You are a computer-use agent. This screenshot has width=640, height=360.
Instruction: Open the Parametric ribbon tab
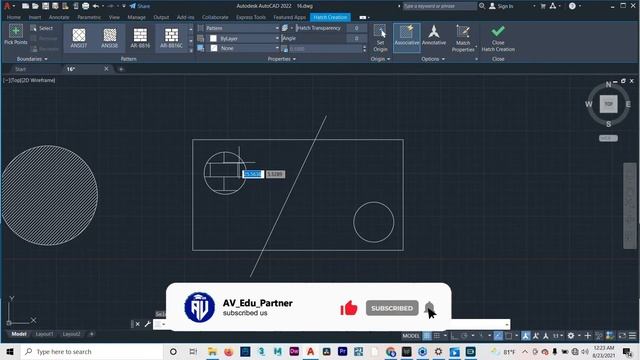(x=89, y=17)
